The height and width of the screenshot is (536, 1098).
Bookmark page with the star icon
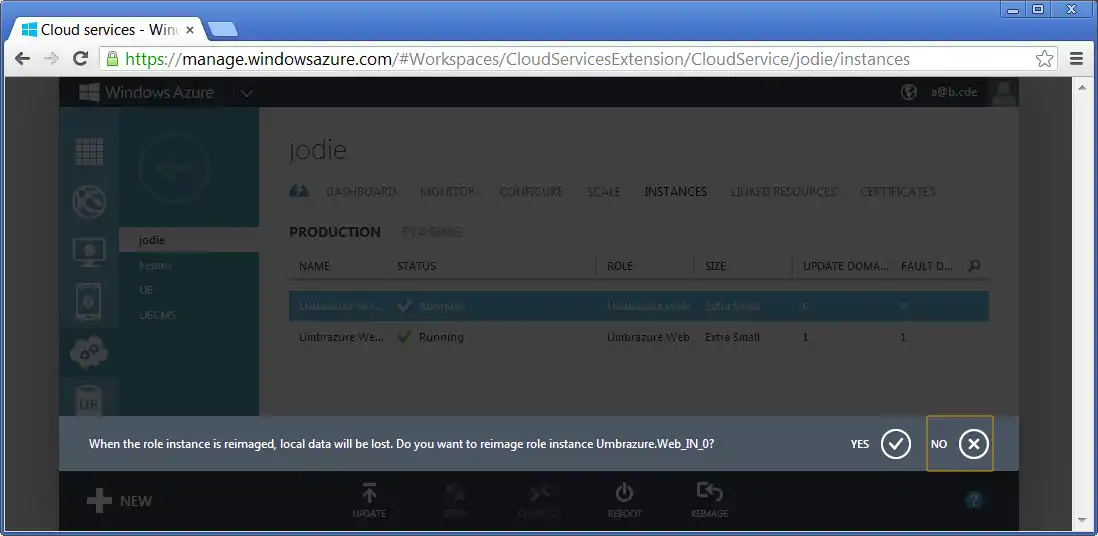(x=1044, y=59)
